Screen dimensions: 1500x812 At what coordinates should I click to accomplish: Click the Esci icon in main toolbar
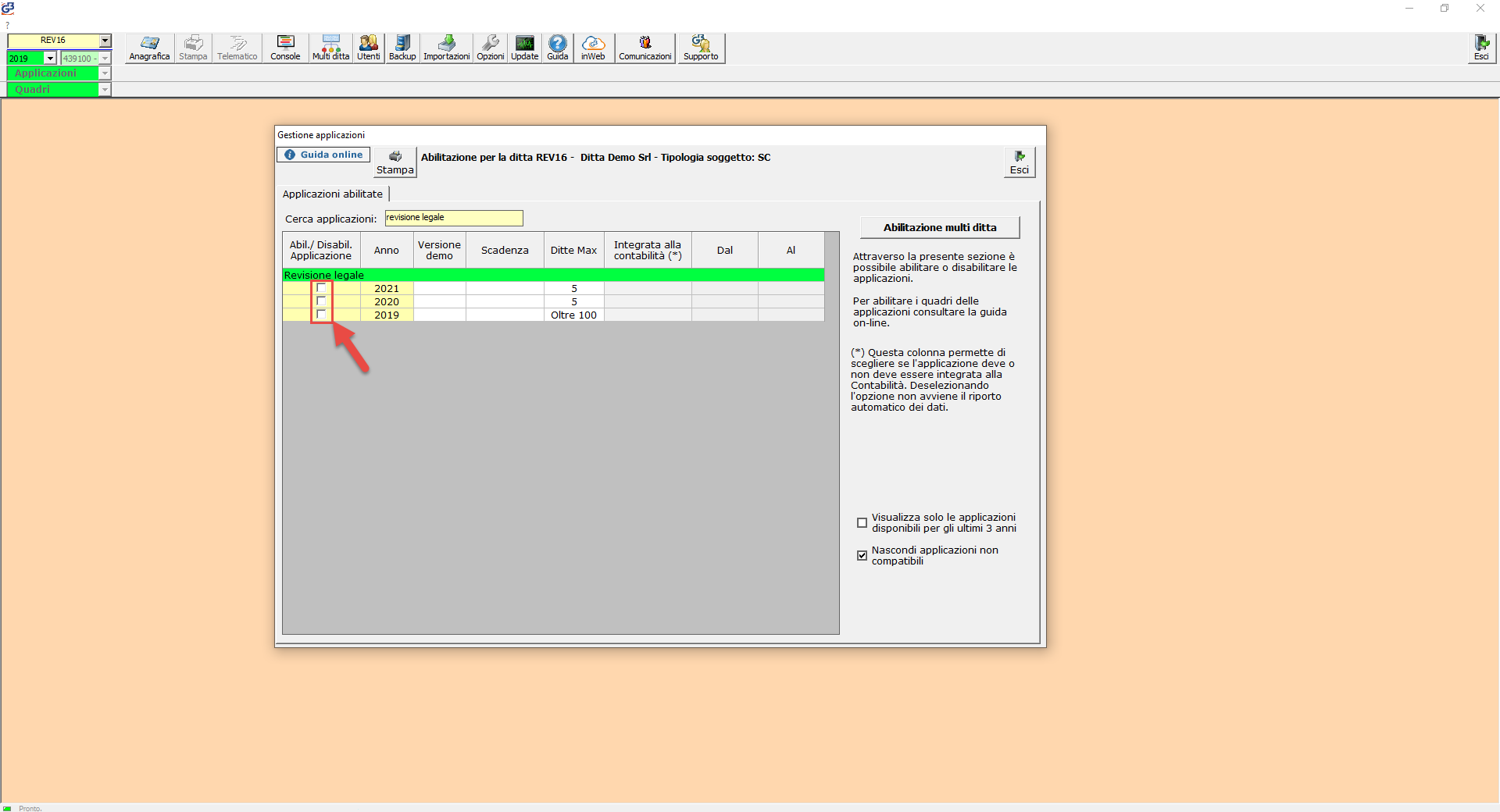[1481, 48]
